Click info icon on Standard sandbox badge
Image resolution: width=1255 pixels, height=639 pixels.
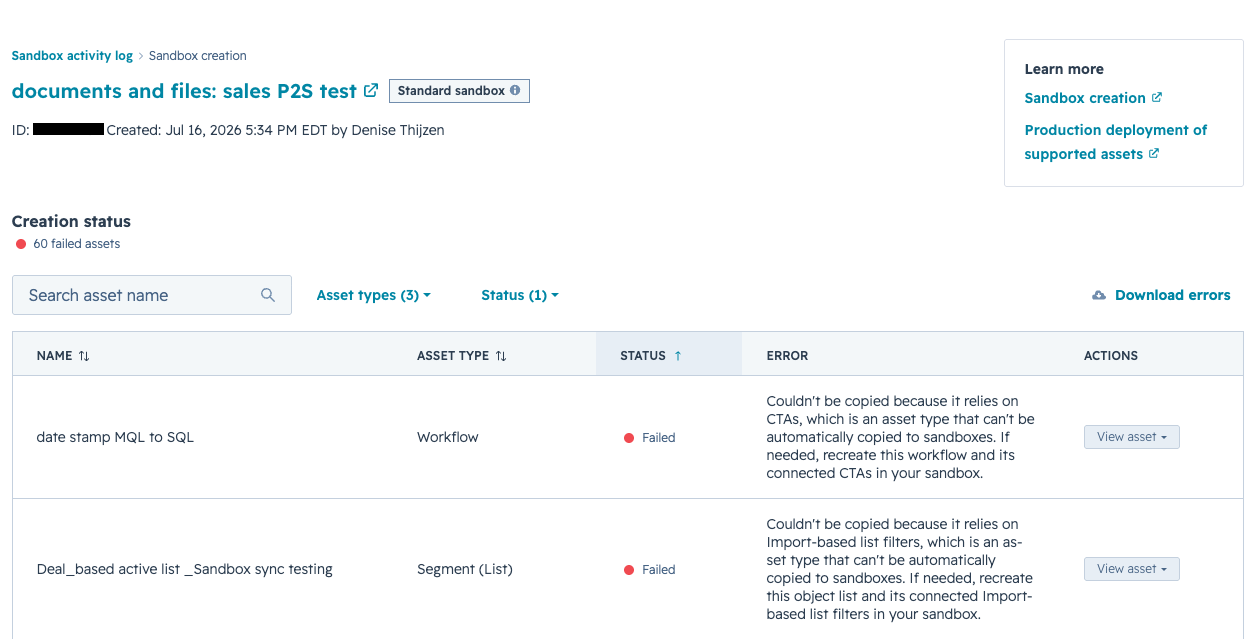point(515,90)
